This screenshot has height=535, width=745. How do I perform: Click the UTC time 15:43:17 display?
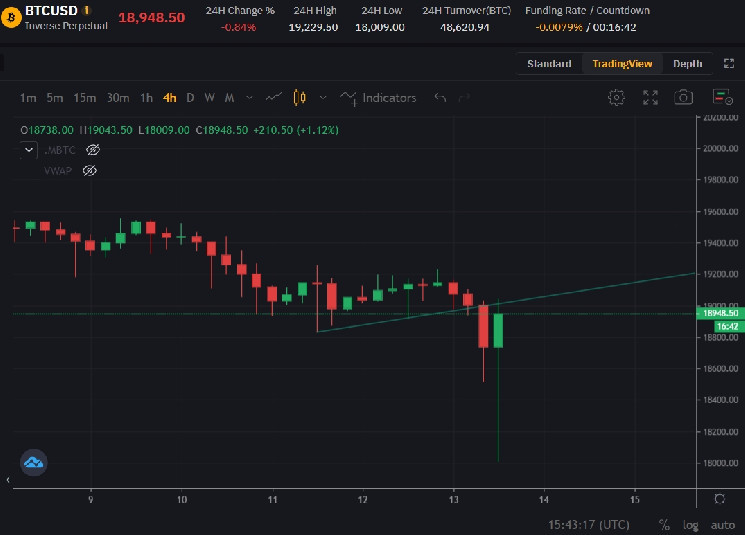click(x=589, y=525)
